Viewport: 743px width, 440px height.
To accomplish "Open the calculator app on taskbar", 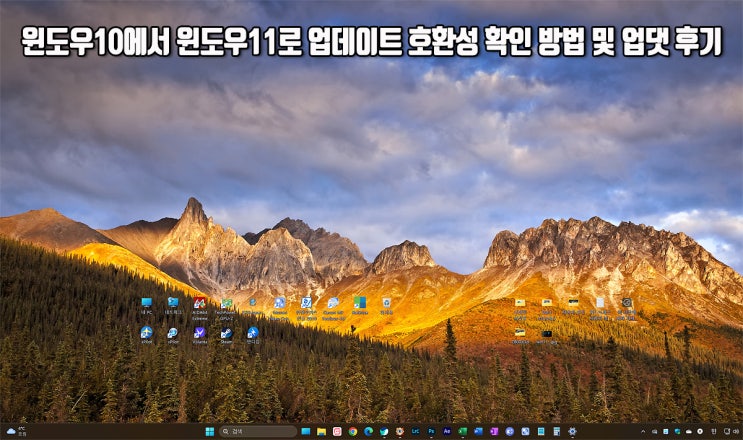I will (556, 431).
